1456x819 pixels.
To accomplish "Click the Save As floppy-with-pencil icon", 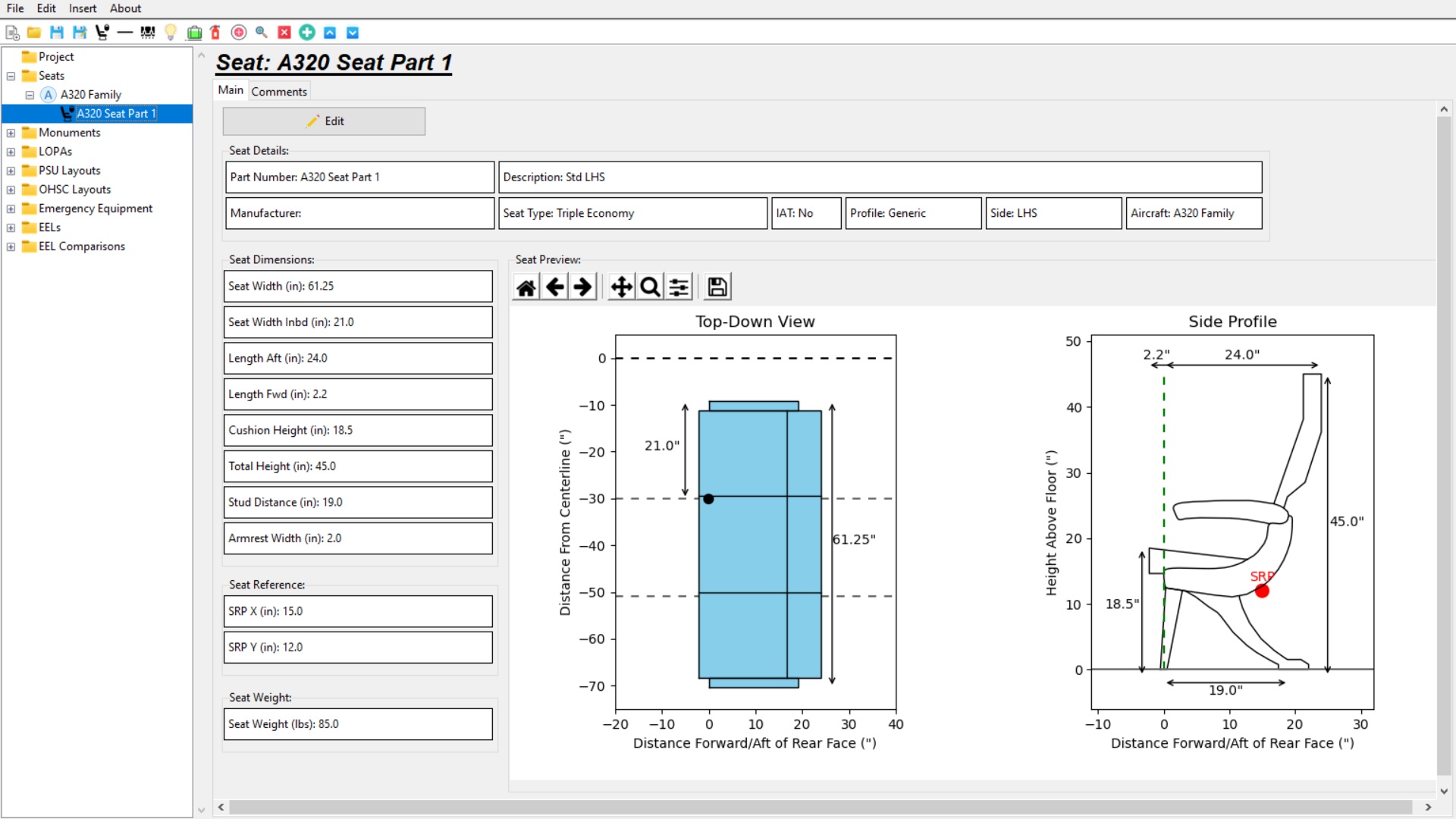I will pyautogui.click(x=80, y=33).
